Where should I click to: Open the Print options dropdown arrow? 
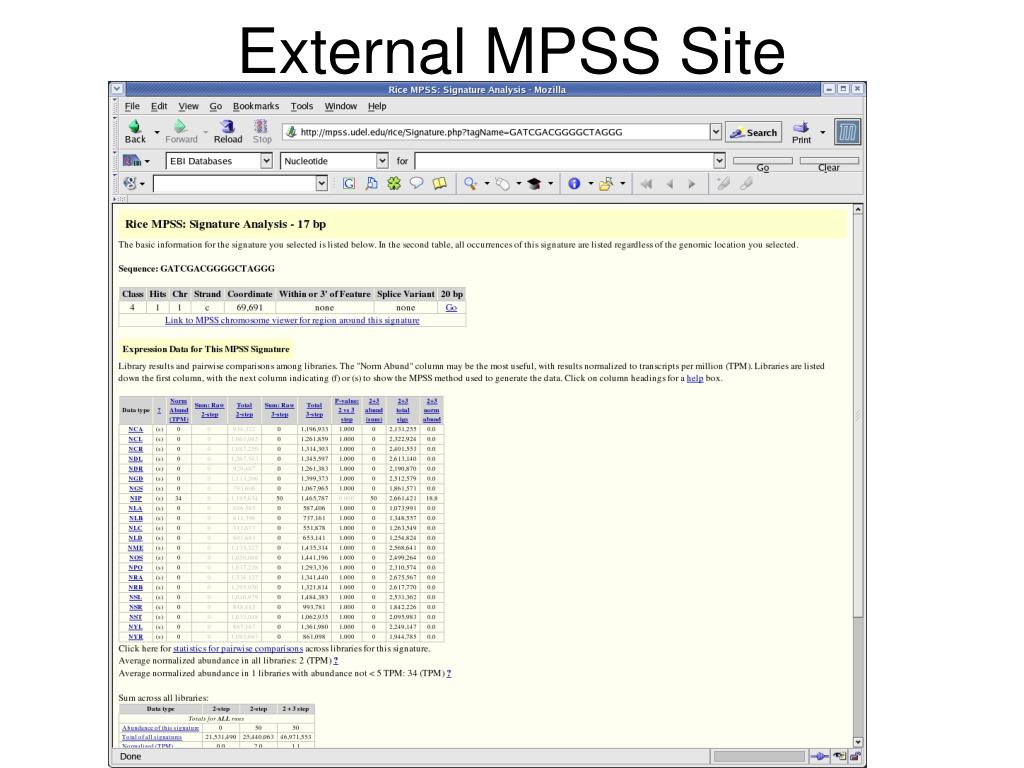[x=823, y=132]
